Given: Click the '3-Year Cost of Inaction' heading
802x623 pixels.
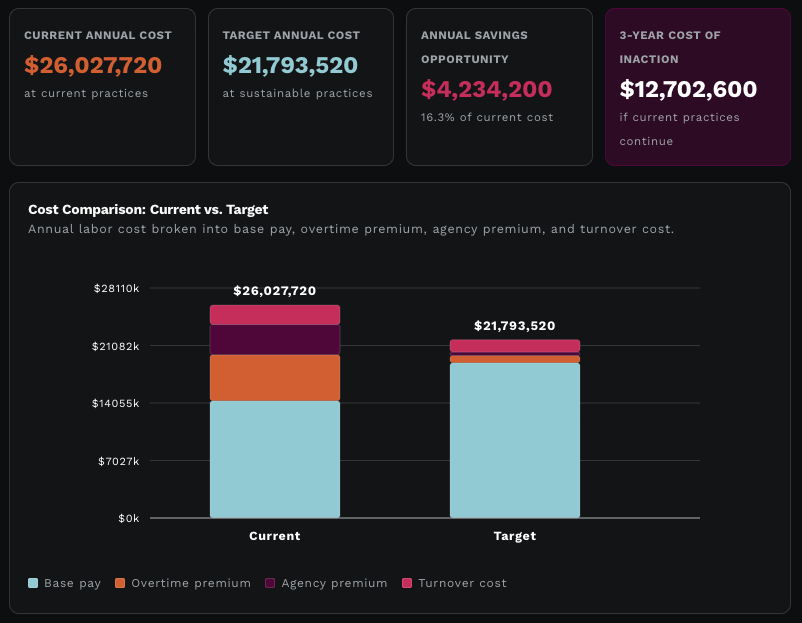Looking at the screenshot, I should (x=670, y=47).
